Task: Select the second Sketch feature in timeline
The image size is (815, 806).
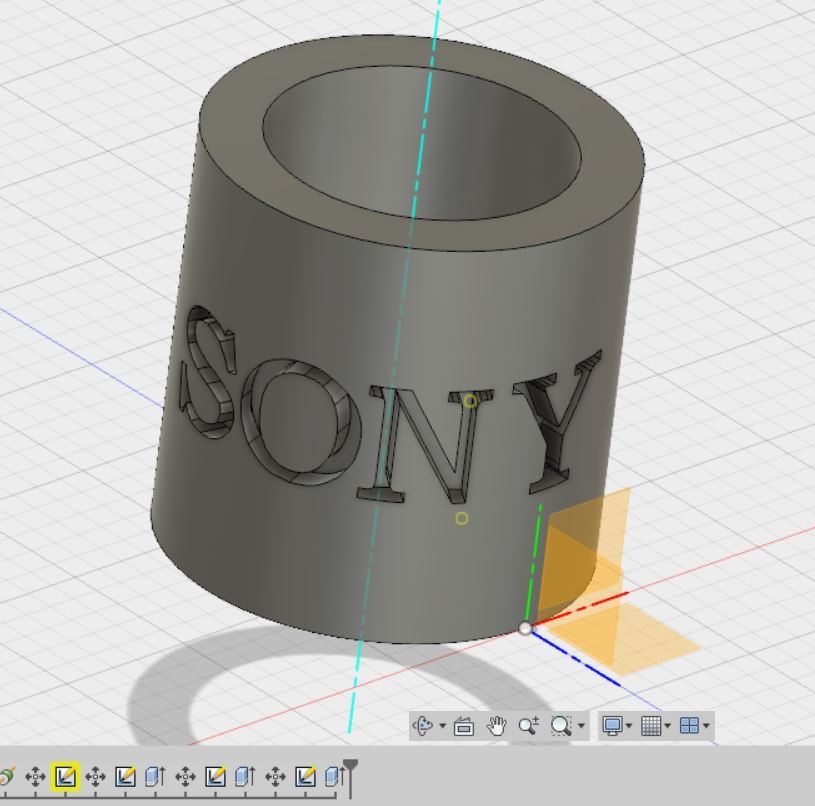Action: click(x=125, y=777)
